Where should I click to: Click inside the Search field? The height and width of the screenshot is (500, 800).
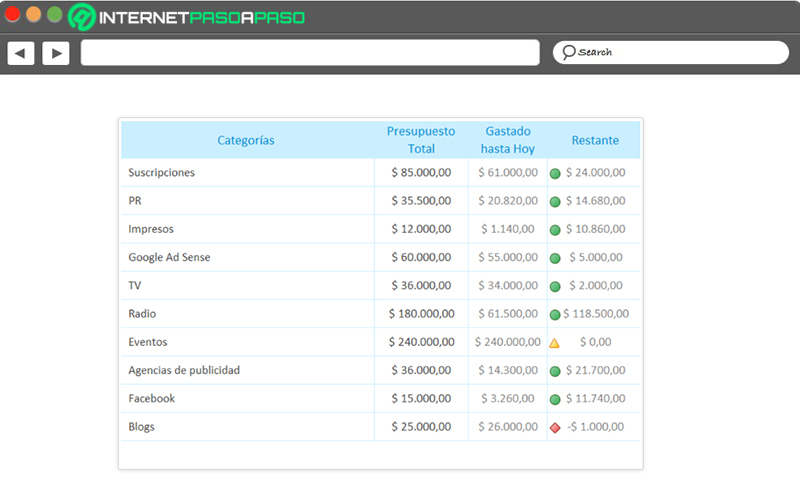(671, 53)
